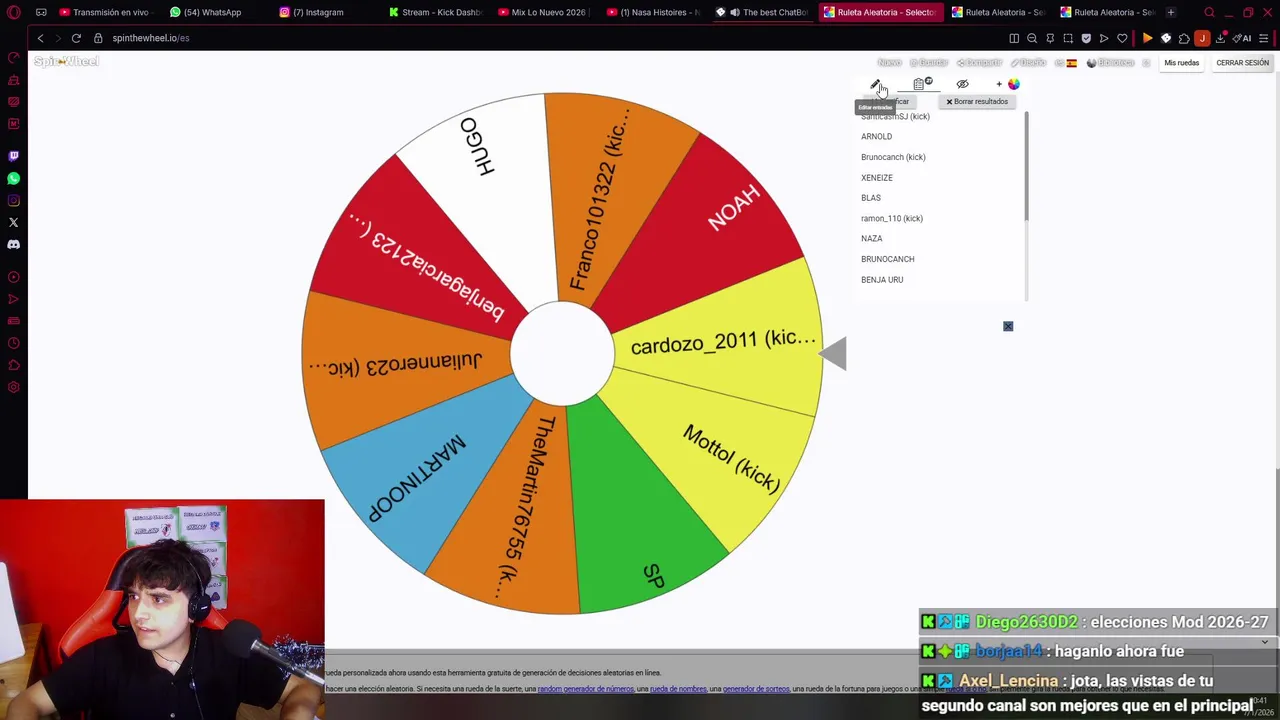Click the pencil edit entries icon
Viewport: 1280px width, 720px height.
(875, 84)
